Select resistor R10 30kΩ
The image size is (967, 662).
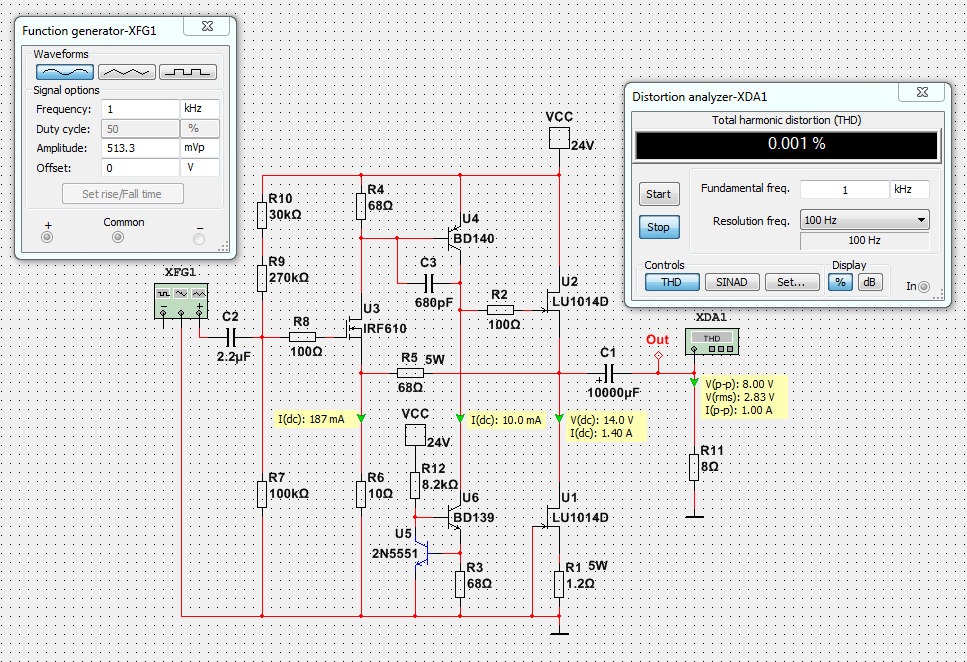pyautogui.click(x=262, y=215)
